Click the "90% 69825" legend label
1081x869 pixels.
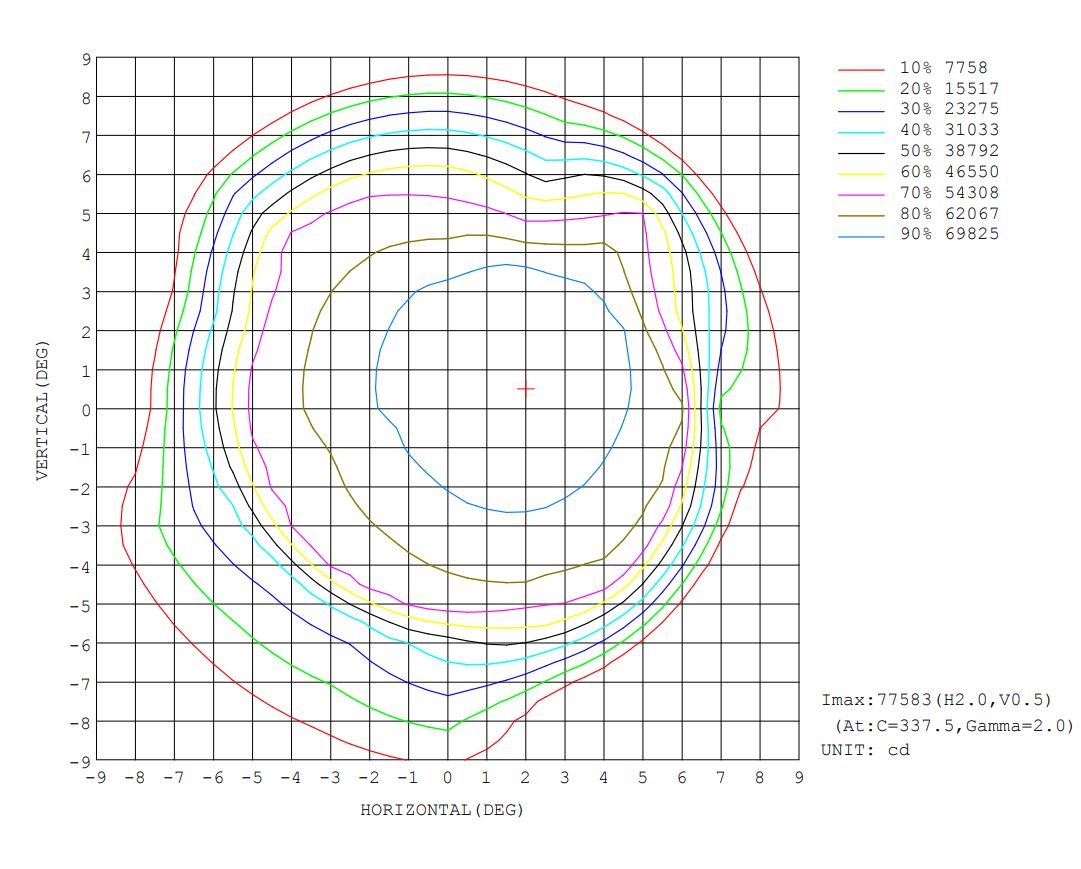click(x=949, y=234)
